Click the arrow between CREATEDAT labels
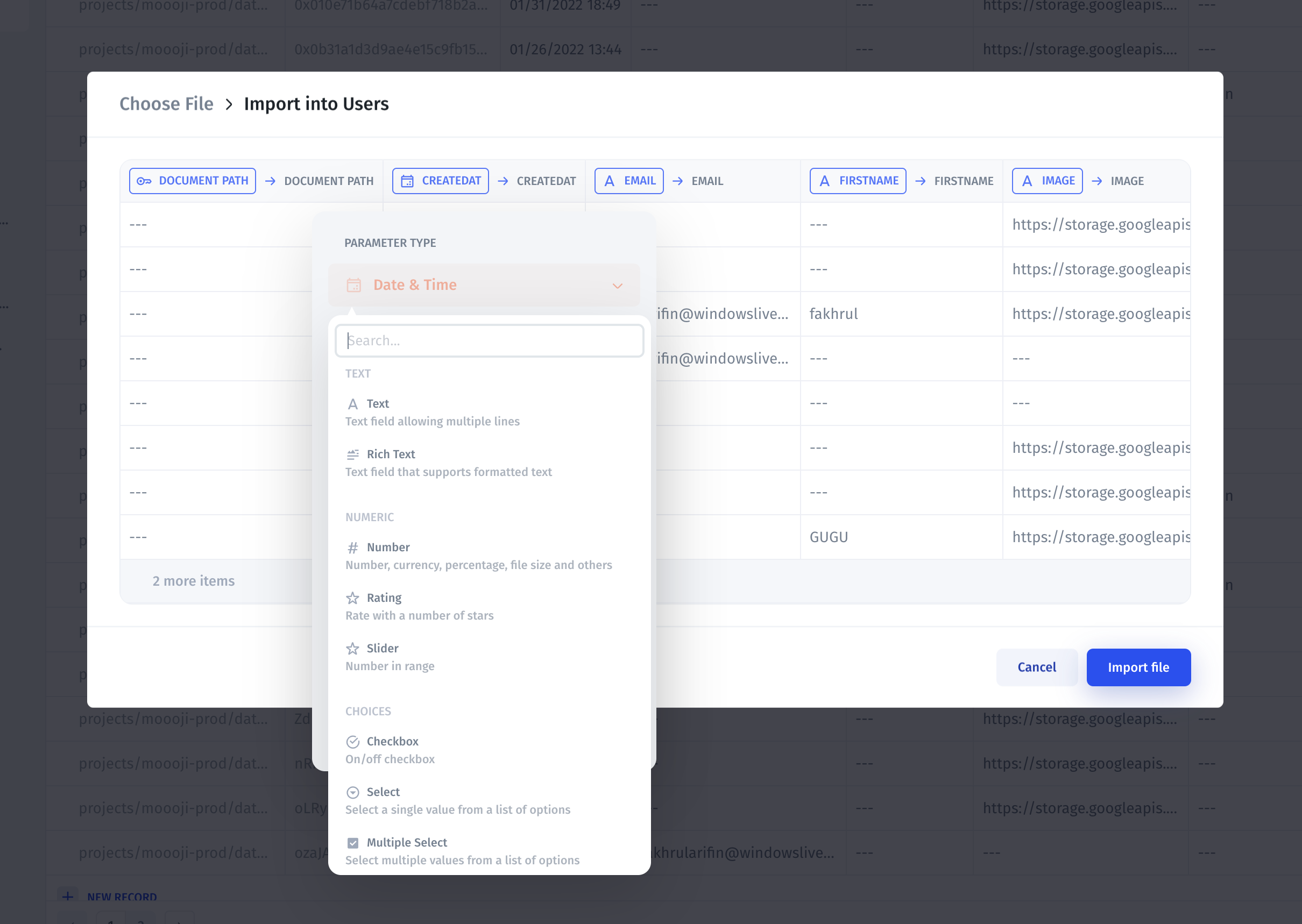The width and height of the screenshot is (1302, 924). click(503, 181)
